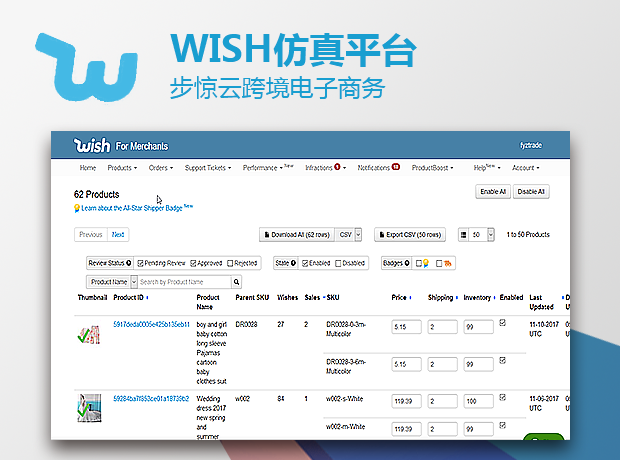Open the Support Tickets dropdown menu

[208, 168]
